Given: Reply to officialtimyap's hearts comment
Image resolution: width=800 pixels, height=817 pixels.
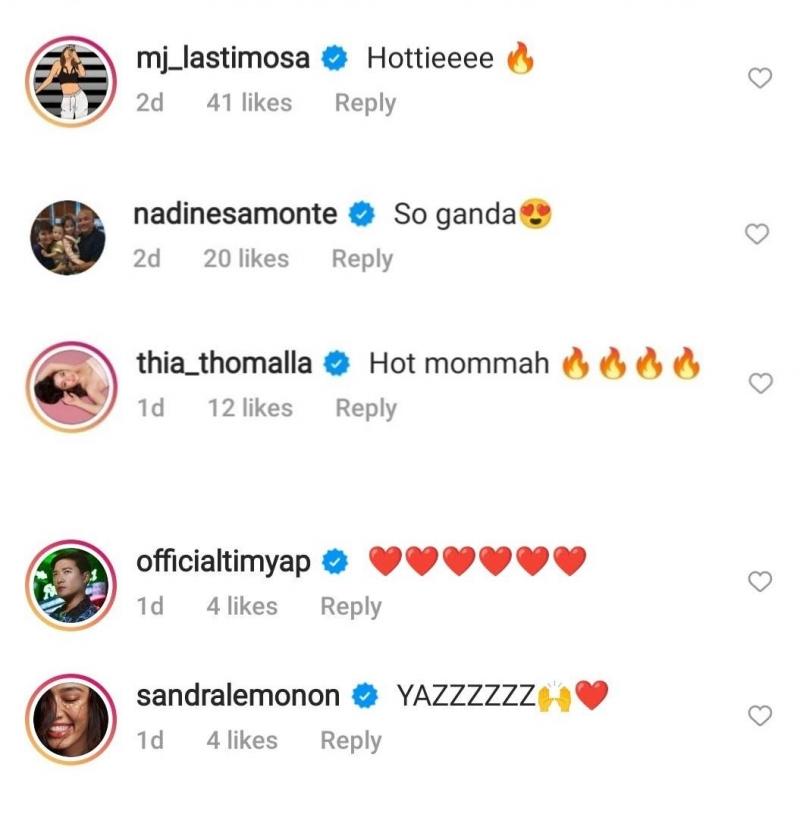Looking at the screenshot, I should [x=350, y=606].
